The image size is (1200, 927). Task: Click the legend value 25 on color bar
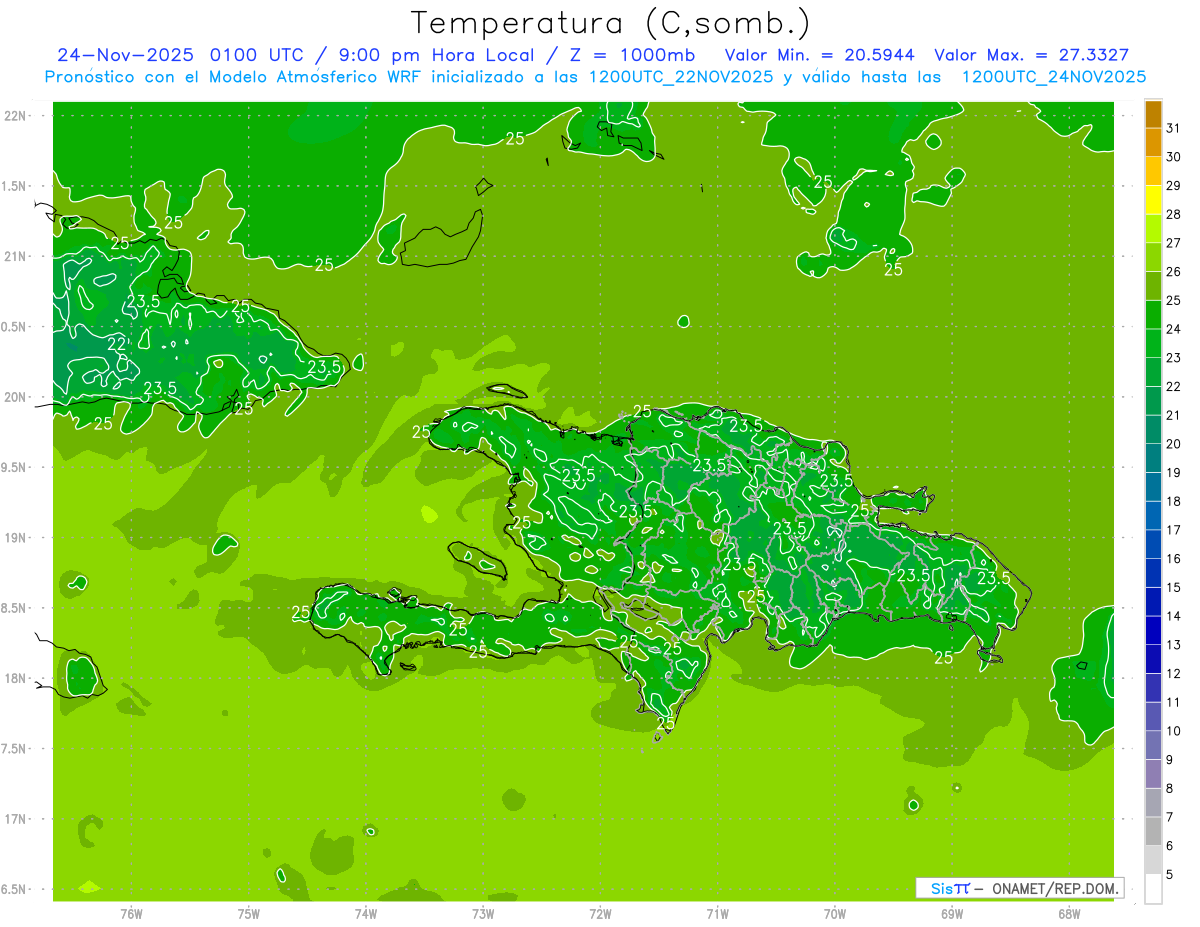tap(1173, 301)
